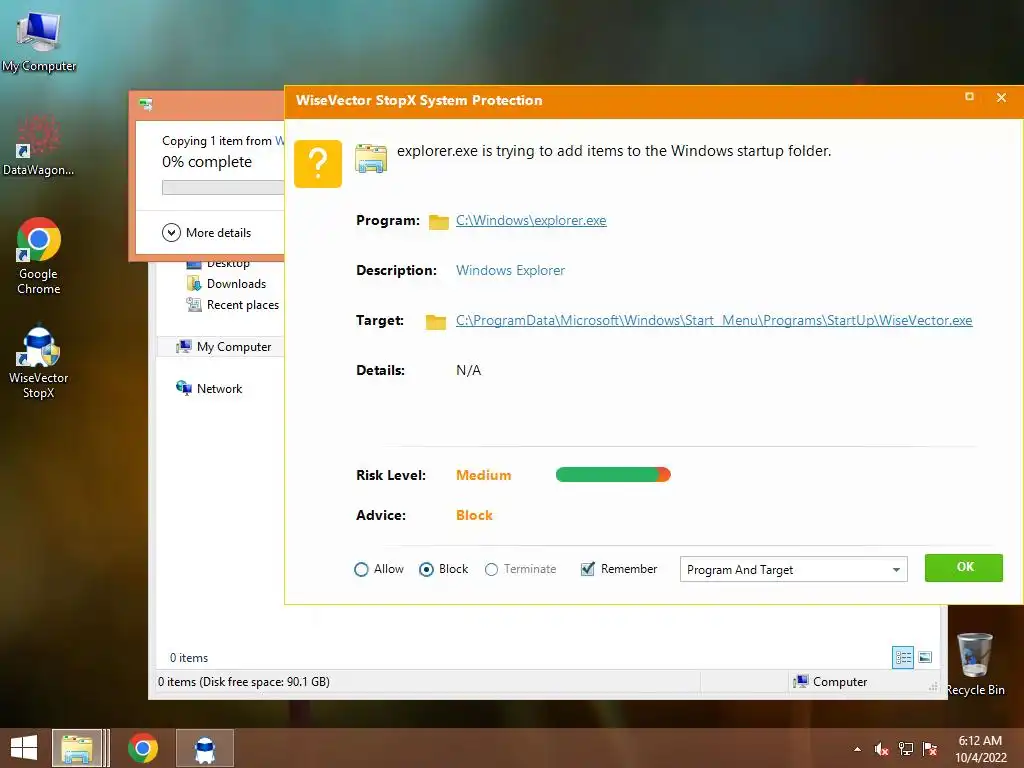Click the disk free space status text

point(244,682)
